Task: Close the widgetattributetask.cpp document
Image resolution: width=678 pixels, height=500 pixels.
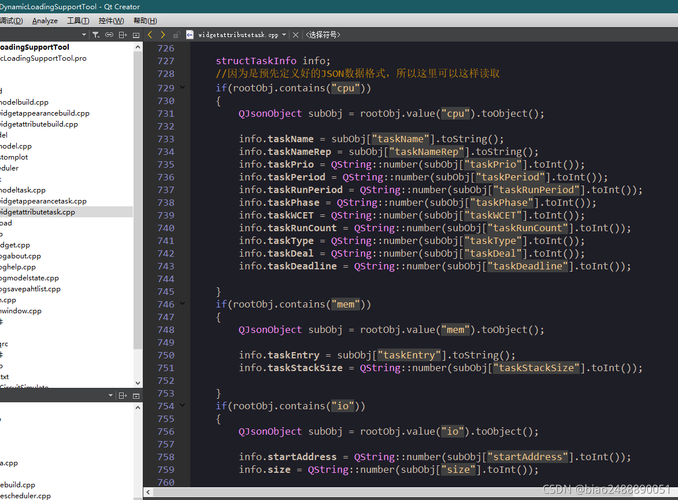Action: [295, 35]
